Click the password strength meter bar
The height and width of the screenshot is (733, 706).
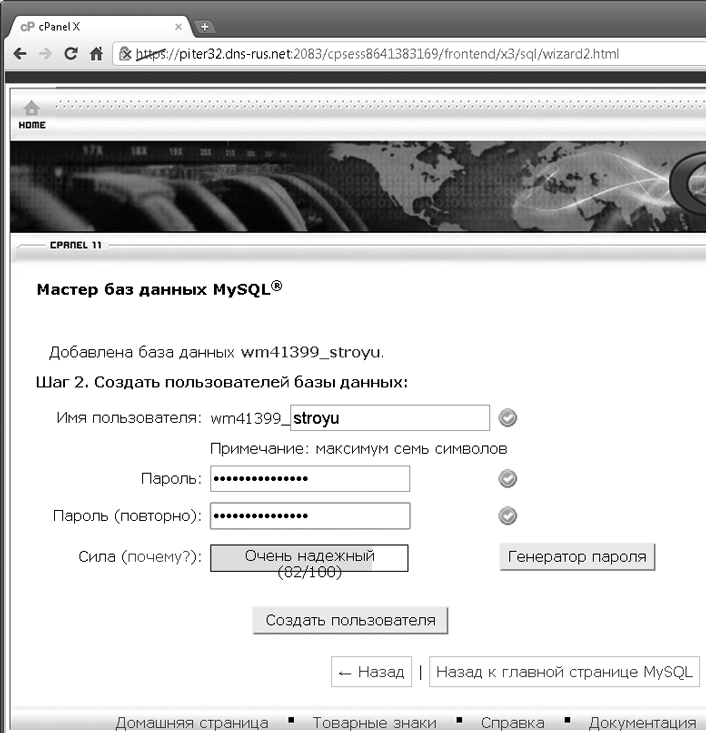(x=309, y=558)
